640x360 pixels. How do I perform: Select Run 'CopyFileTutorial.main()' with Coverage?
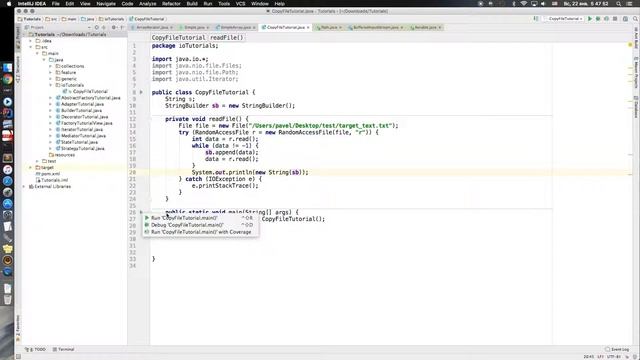[x=200, y=232]
